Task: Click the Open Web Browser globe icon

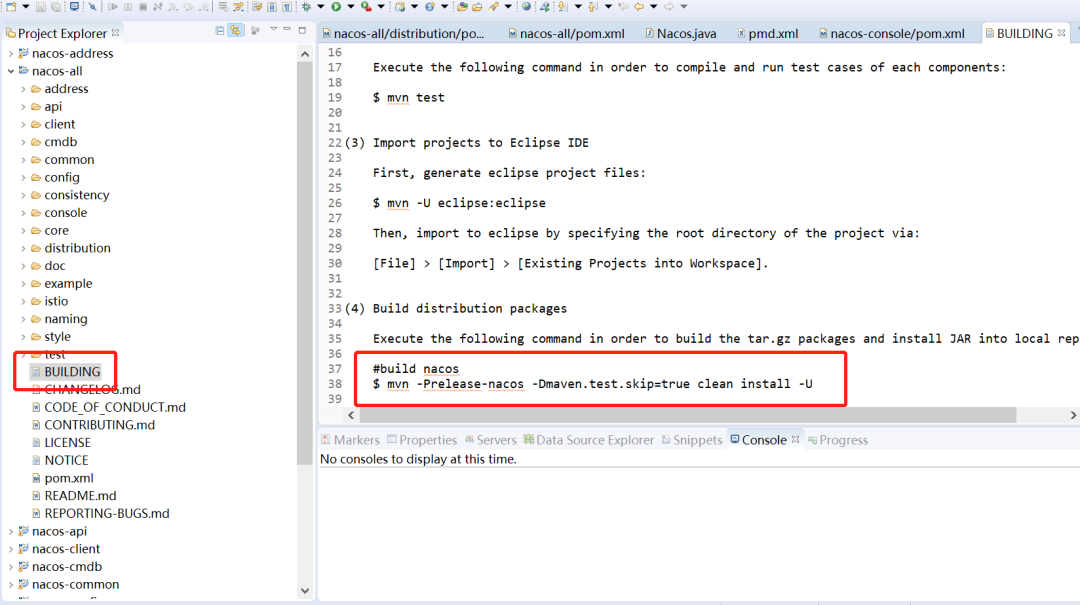Action: coord(526,7)
